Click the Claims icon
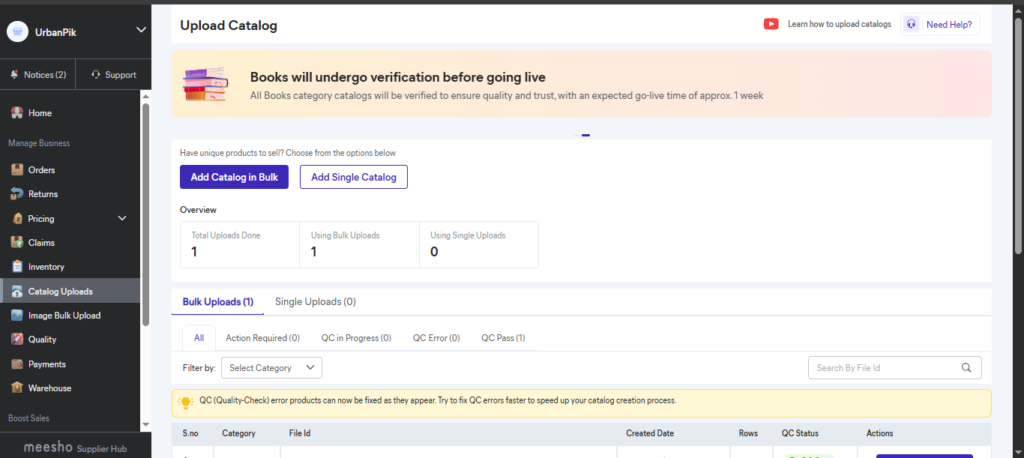 17,242
